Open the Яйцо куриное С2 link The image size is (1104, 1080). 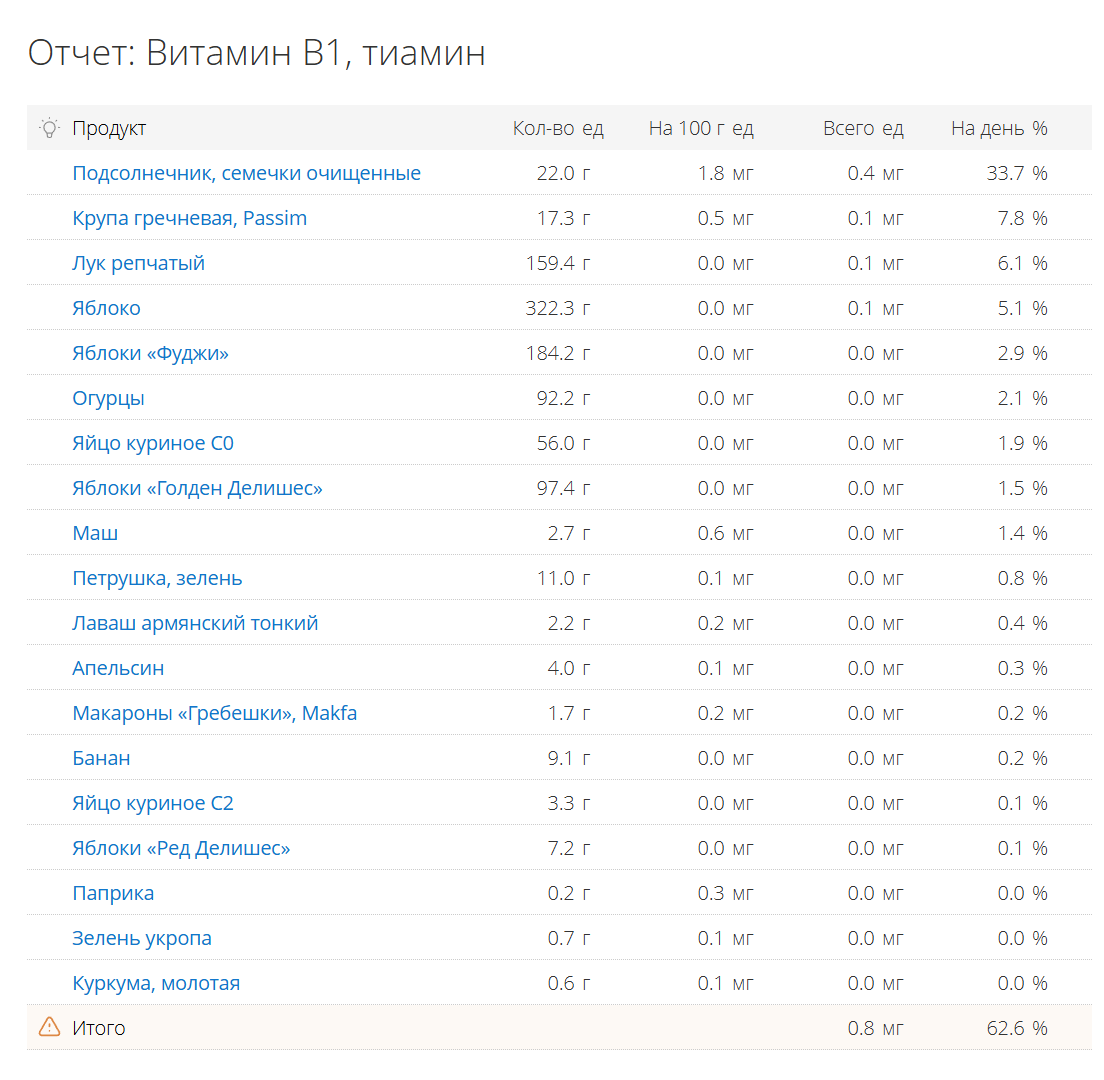point(153,804)
